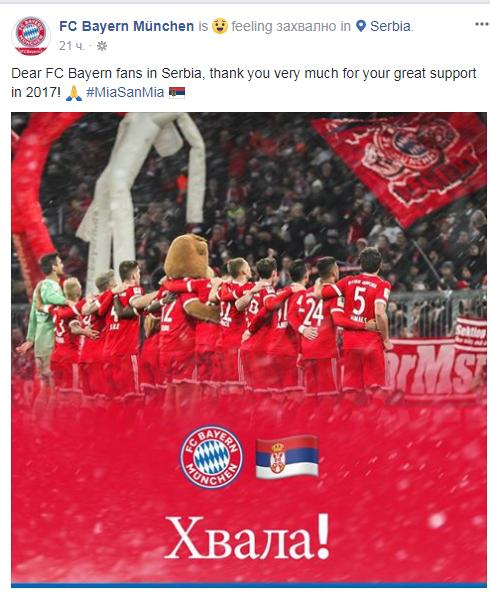
Task: Click the Serbian flag emoji in text
Action: click(177, 92)
